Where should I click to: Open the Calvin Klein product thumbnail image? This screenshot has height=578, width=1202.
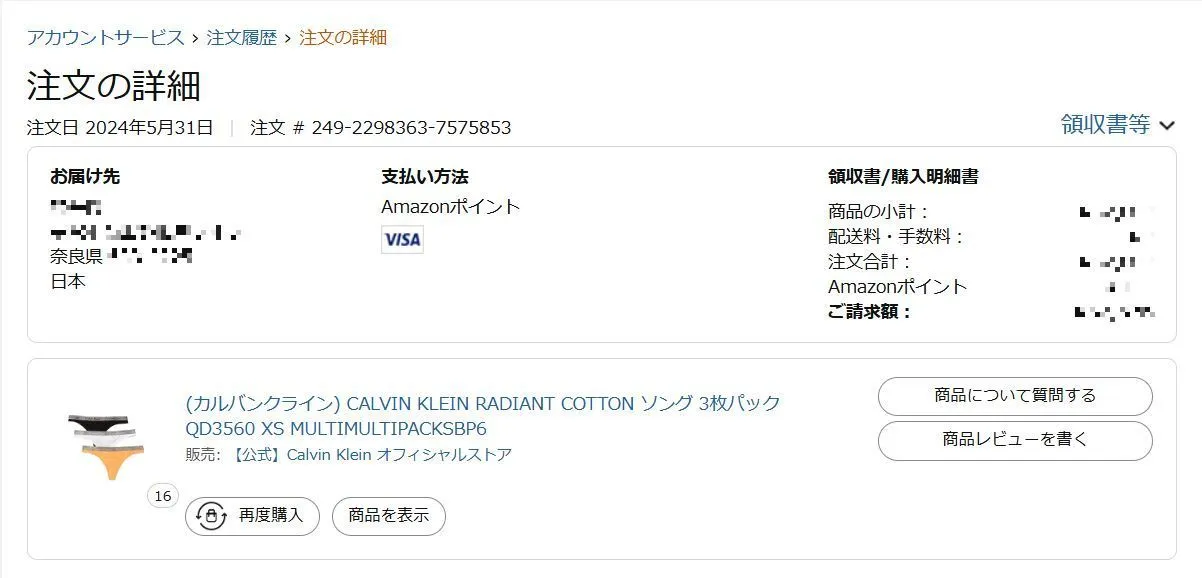(x=106, y=443)
